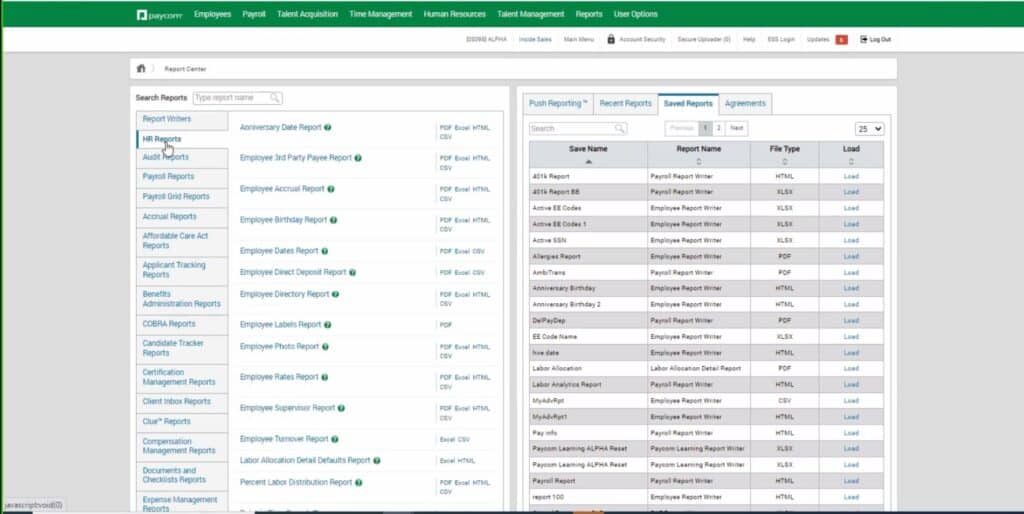This screenshot has width=1024, height=514.
Task: Open help icon beside Employee Birthday Report
Action: point(333,219)
